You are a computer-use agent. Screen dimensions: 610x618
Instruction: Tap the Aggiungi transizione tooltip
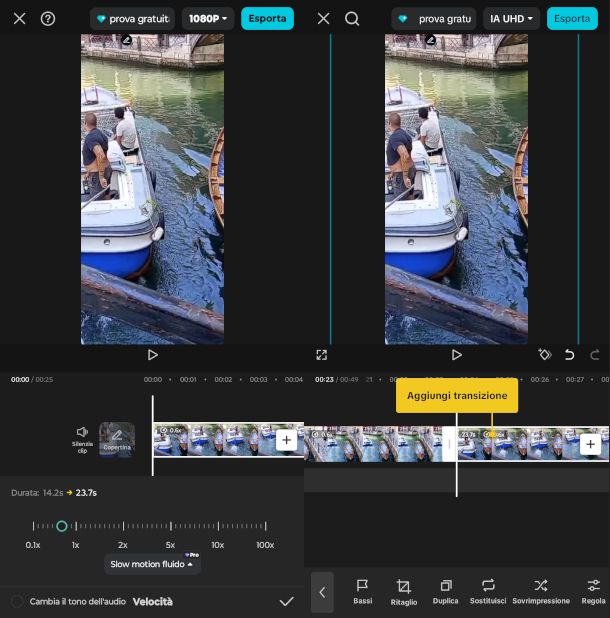[457, 395]
